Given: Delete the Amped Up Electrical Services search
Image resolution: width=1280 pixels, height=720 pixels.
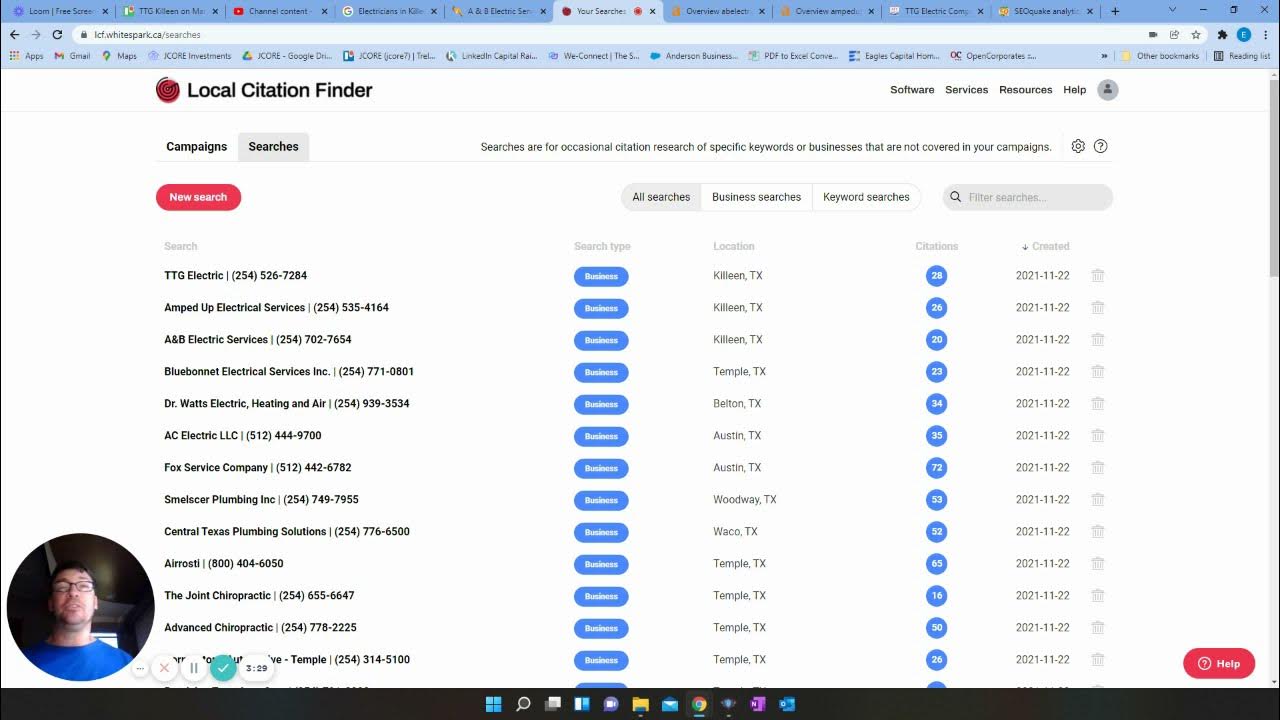Looking at the screenshot, I should click(1097, 307).
